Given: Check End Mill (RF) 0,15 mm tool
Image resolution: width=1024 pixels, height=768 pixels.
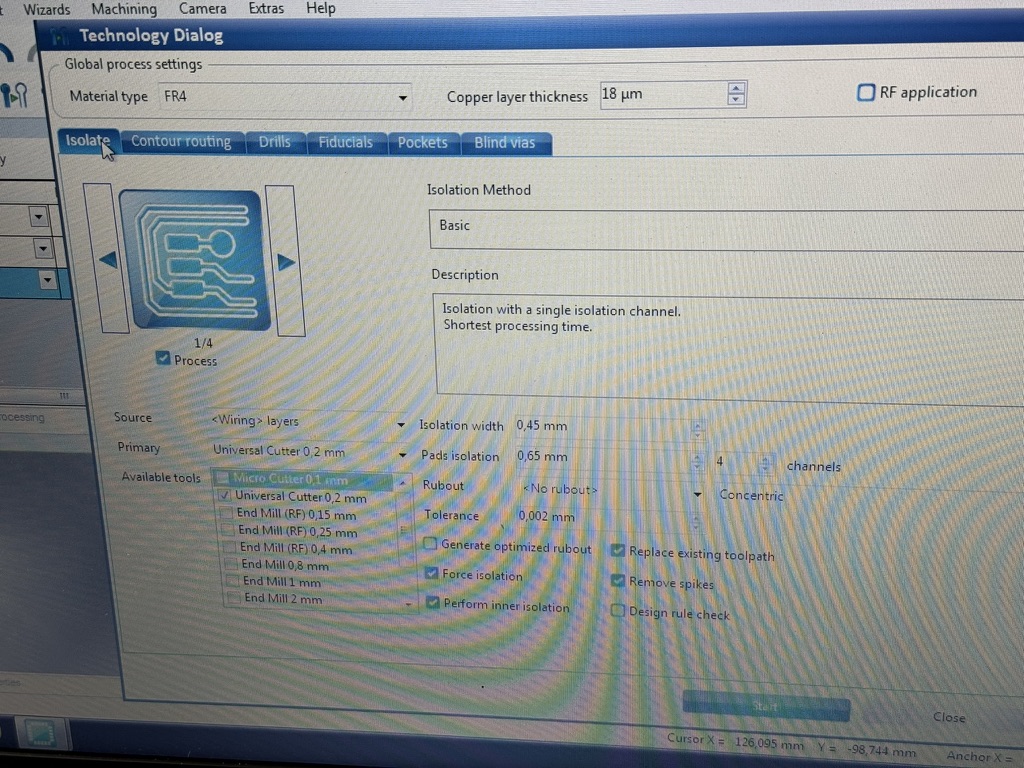Looking at the screenshot, I should (x=226, y=512).
